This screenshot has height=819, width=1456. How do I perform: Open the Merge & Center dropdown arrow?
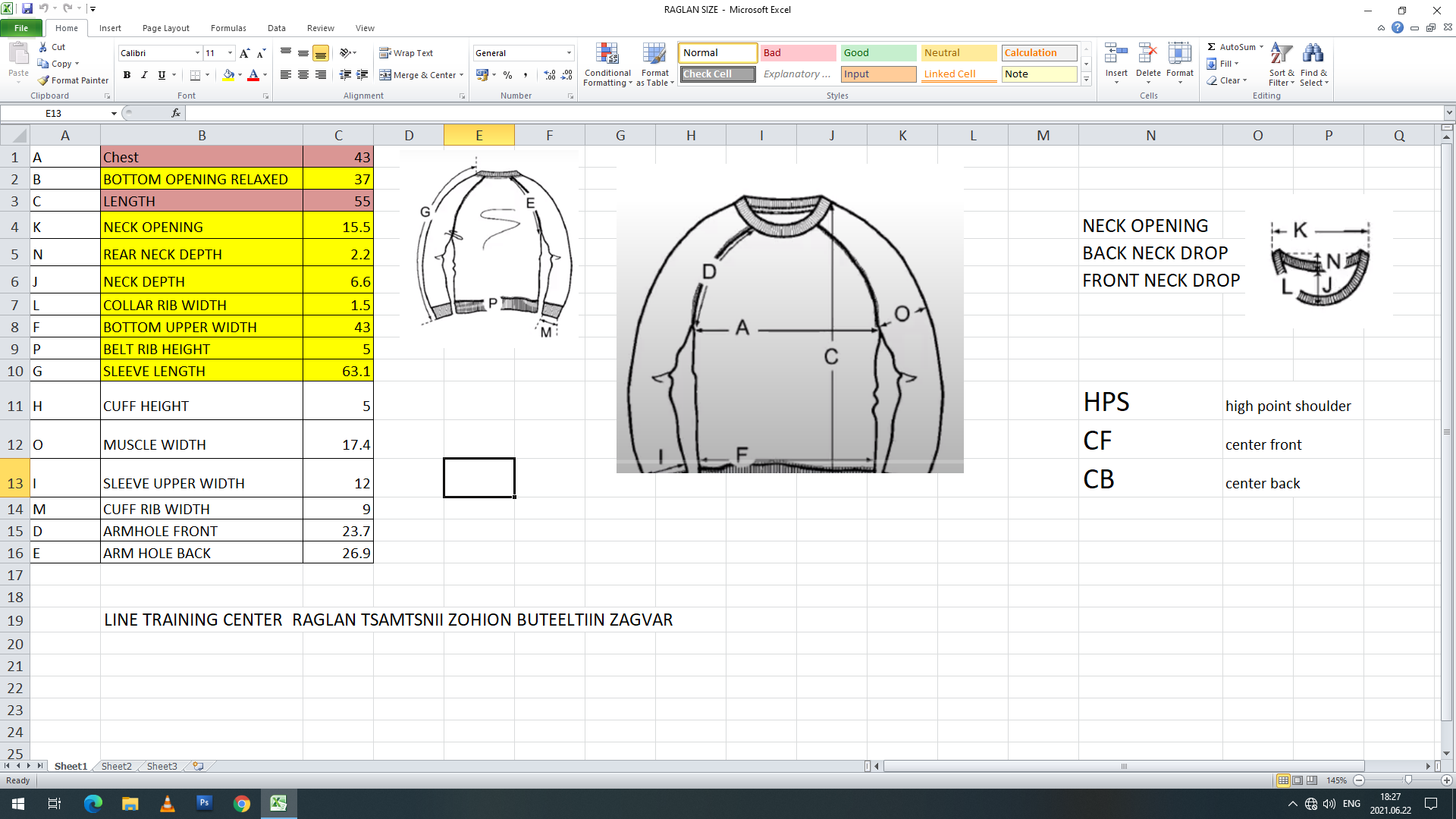click(x=461, y=75)
